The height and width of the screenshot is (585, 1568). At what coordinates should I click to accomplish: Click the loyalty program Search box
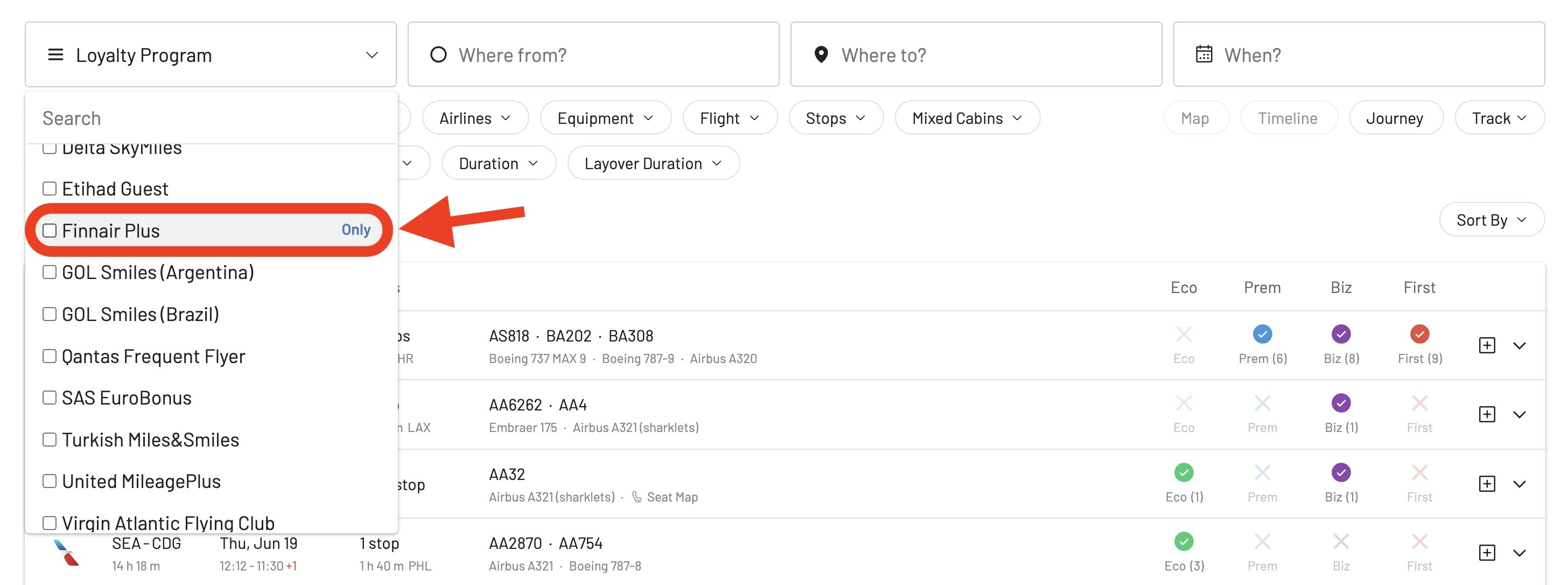tap(211, 118)
